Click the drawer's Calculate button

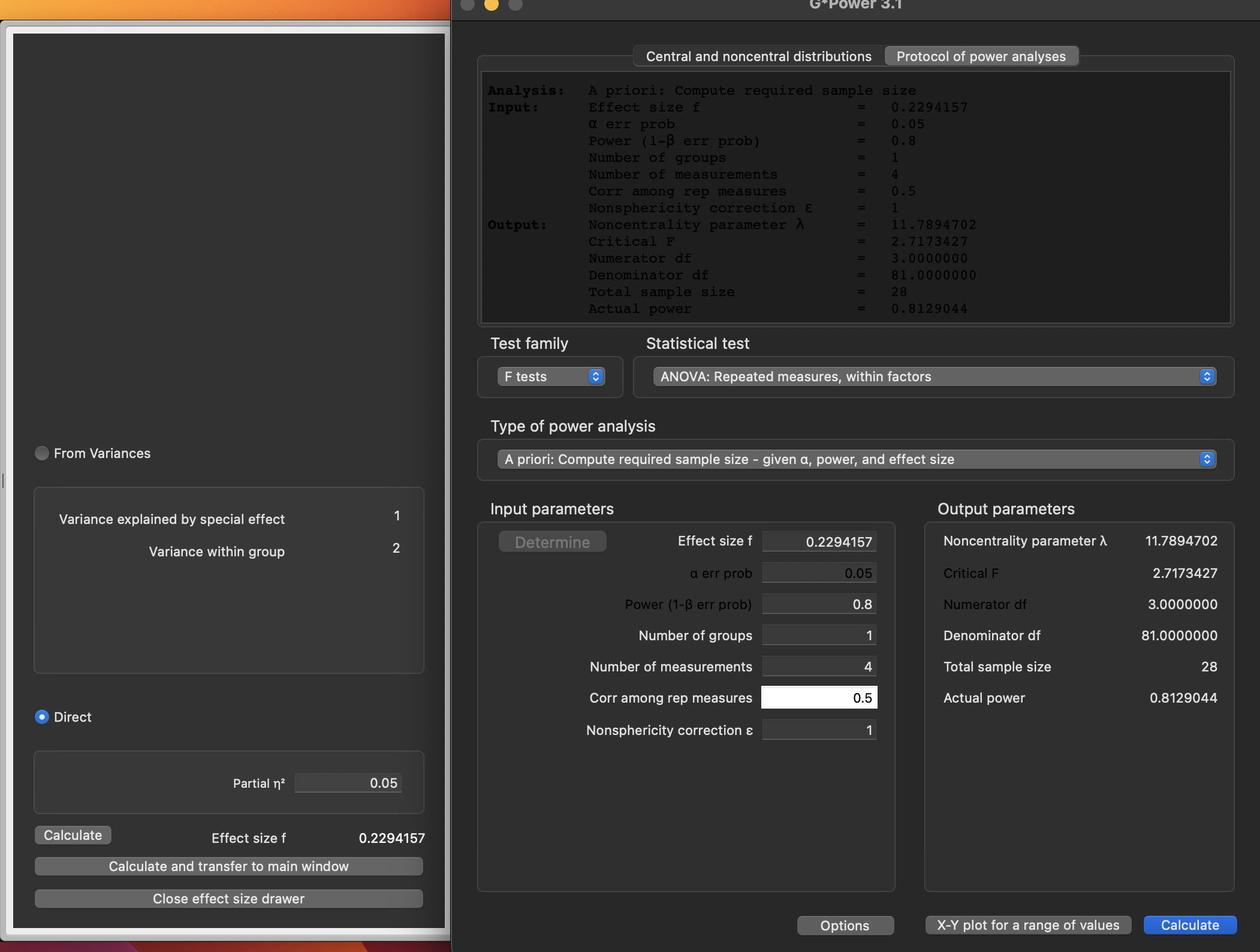tap(73, 835)
